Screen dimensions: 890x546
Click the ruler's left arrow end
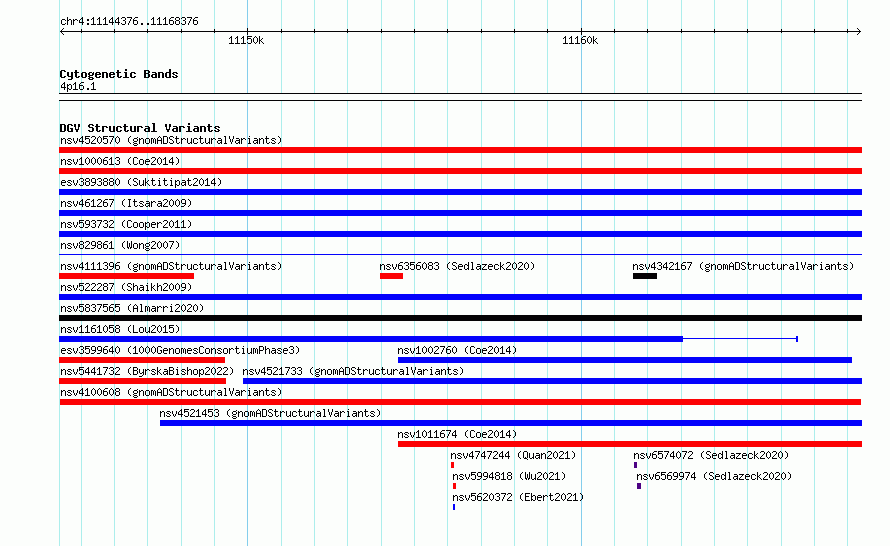coord(62,31)
